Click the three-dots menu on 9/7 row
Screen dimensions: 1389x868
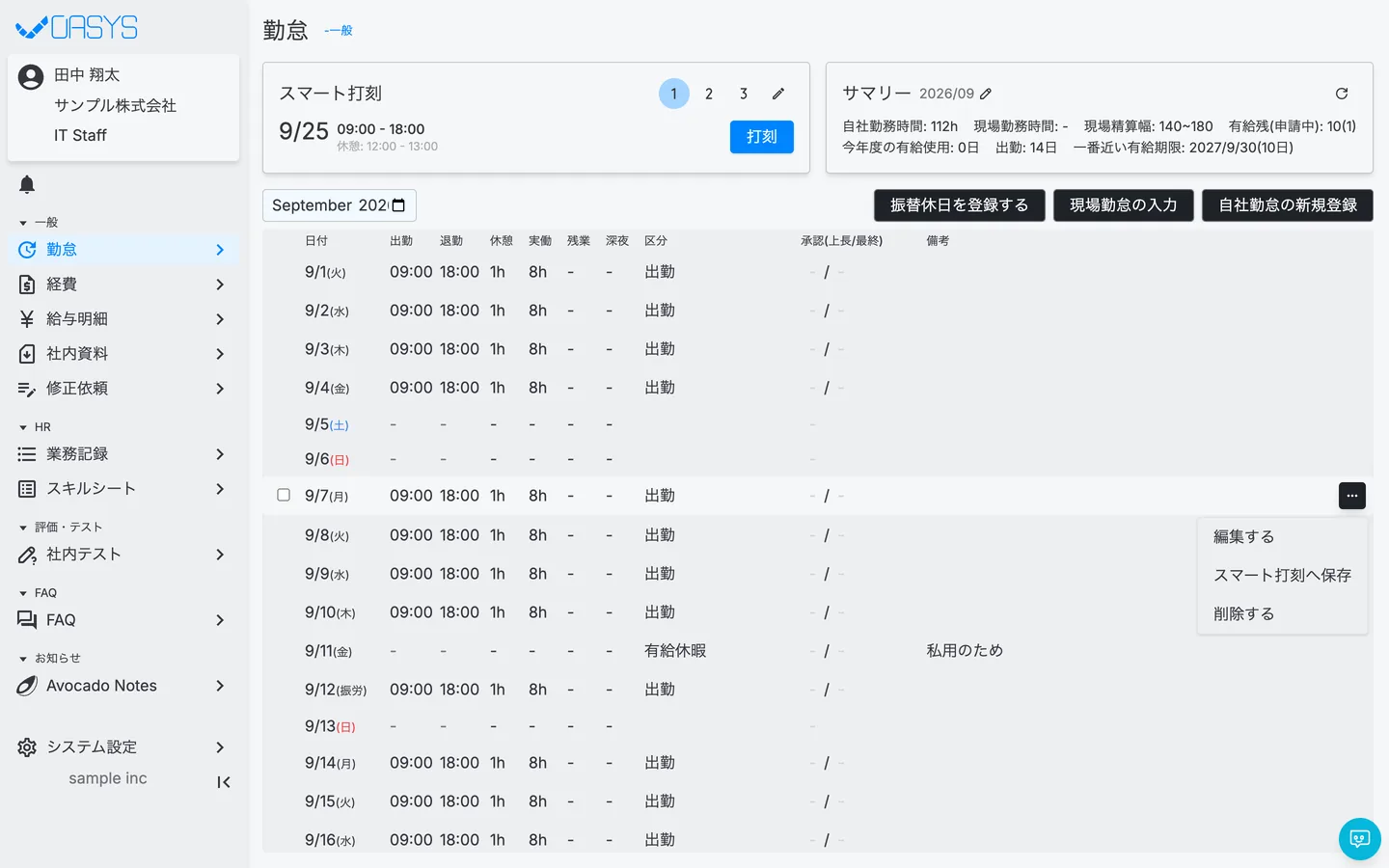(1352, 496)
